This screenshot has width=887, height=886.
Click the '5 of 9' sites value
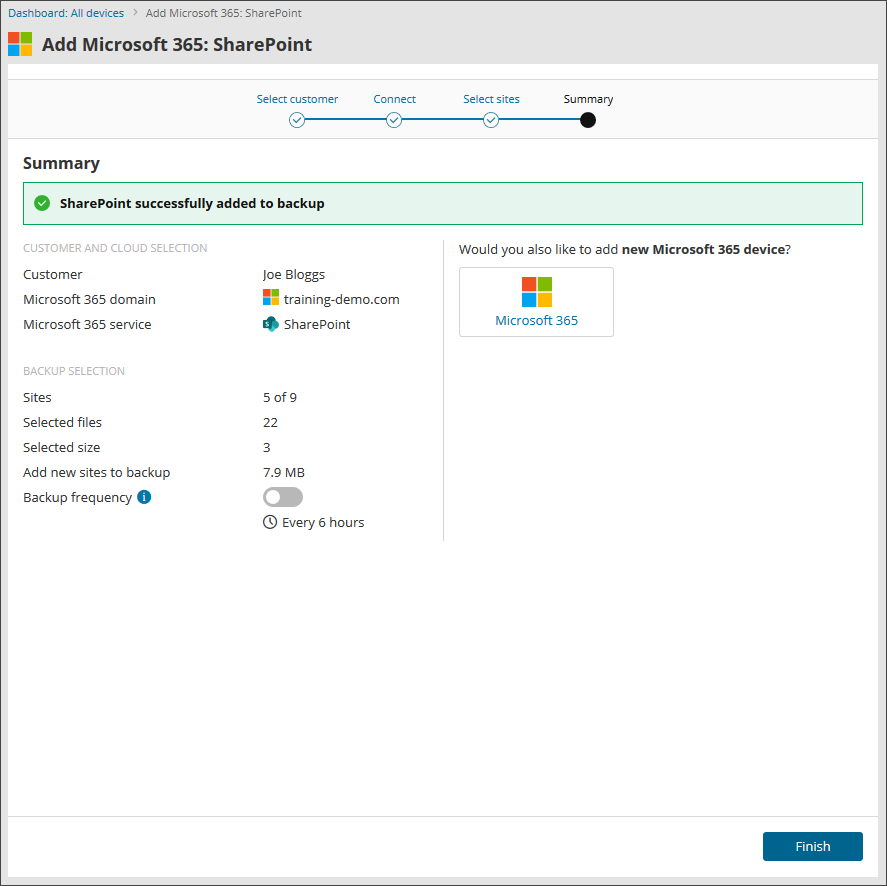click(x=279, y=397)
